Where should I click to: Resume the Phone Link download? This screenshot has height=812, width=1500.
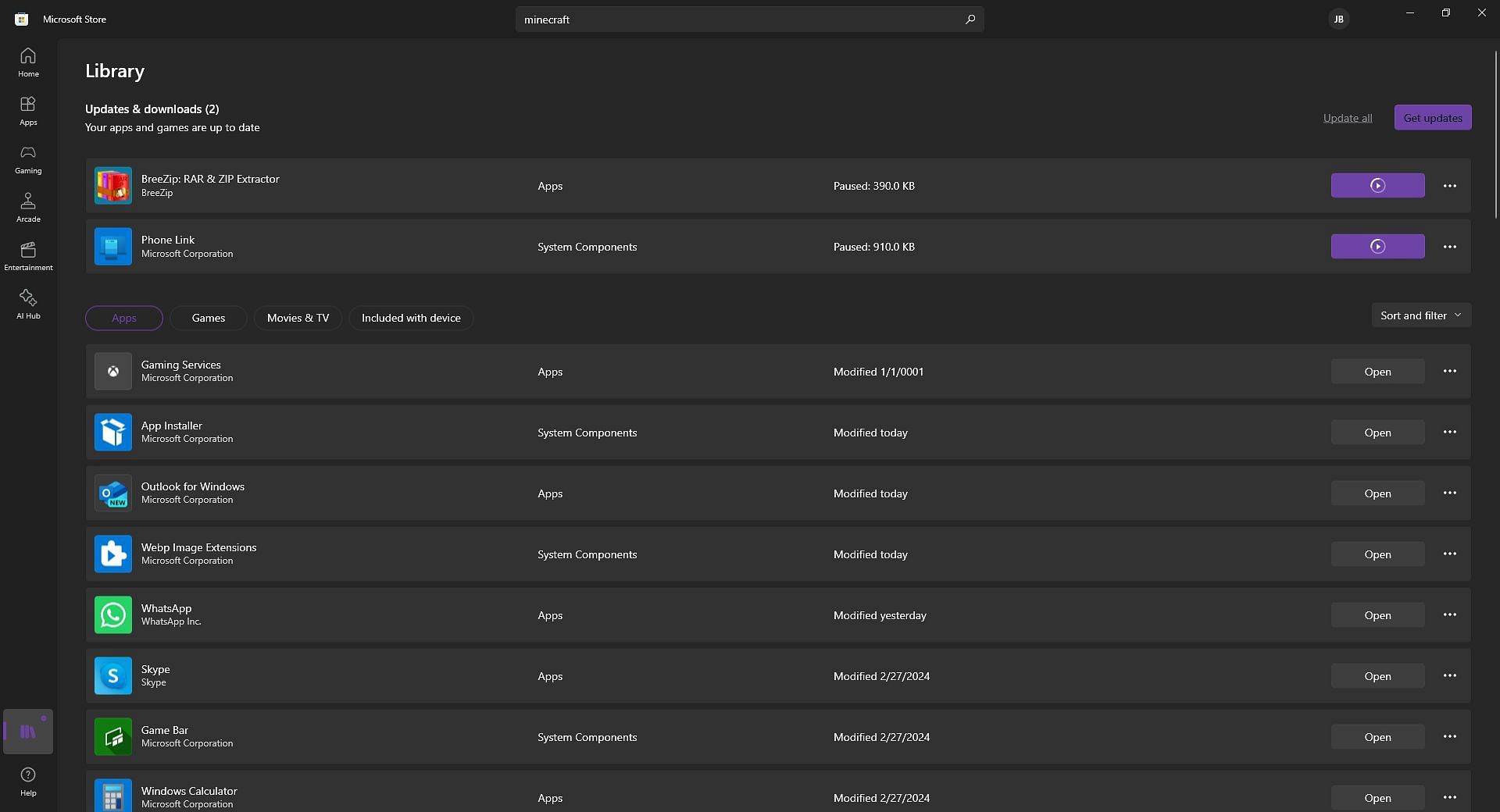pyautogui.click(x=1377, y=247)
